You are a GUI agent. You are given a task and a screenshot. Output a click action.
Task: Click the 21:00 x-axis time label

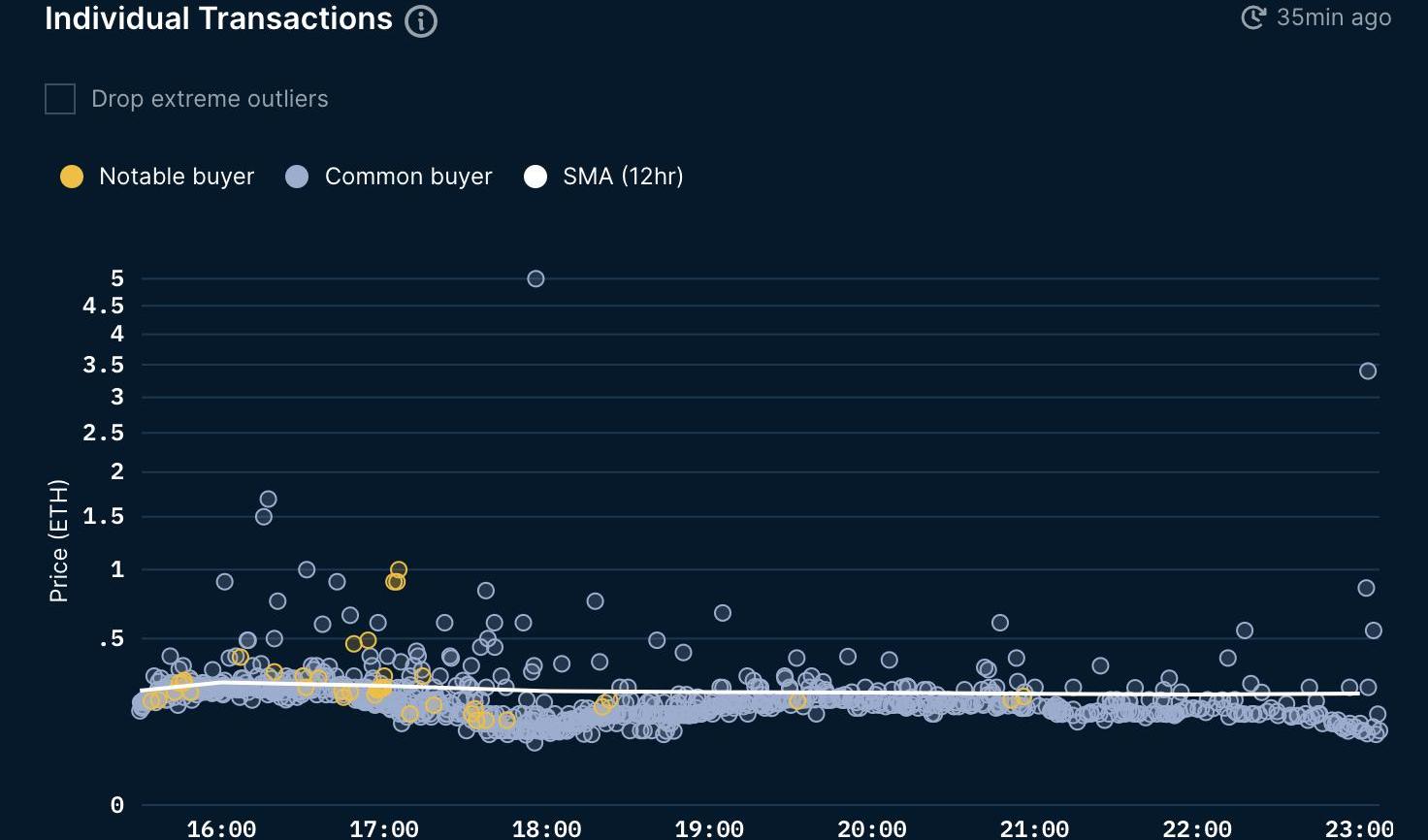(1034, 828)
